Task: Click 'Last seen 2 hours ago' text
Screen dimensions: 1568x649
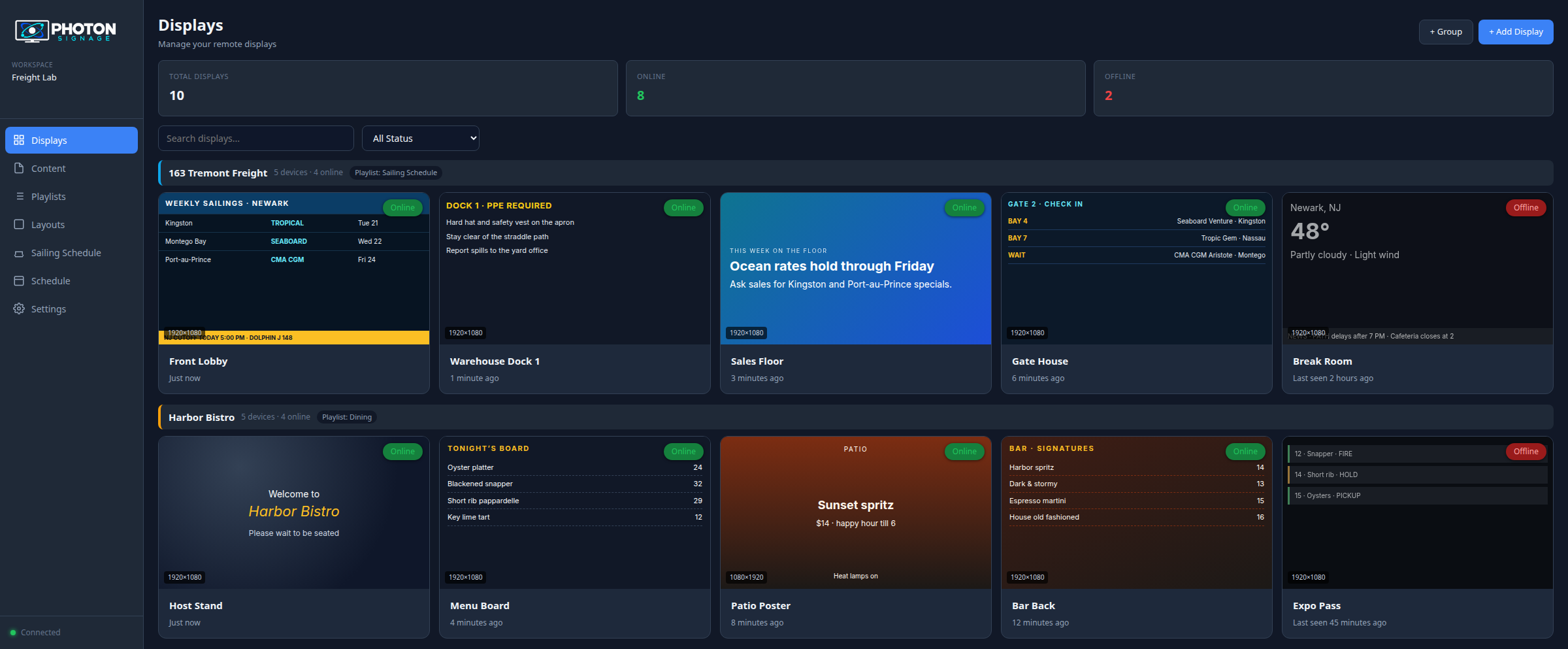Action: click(x=1333, y=378)
